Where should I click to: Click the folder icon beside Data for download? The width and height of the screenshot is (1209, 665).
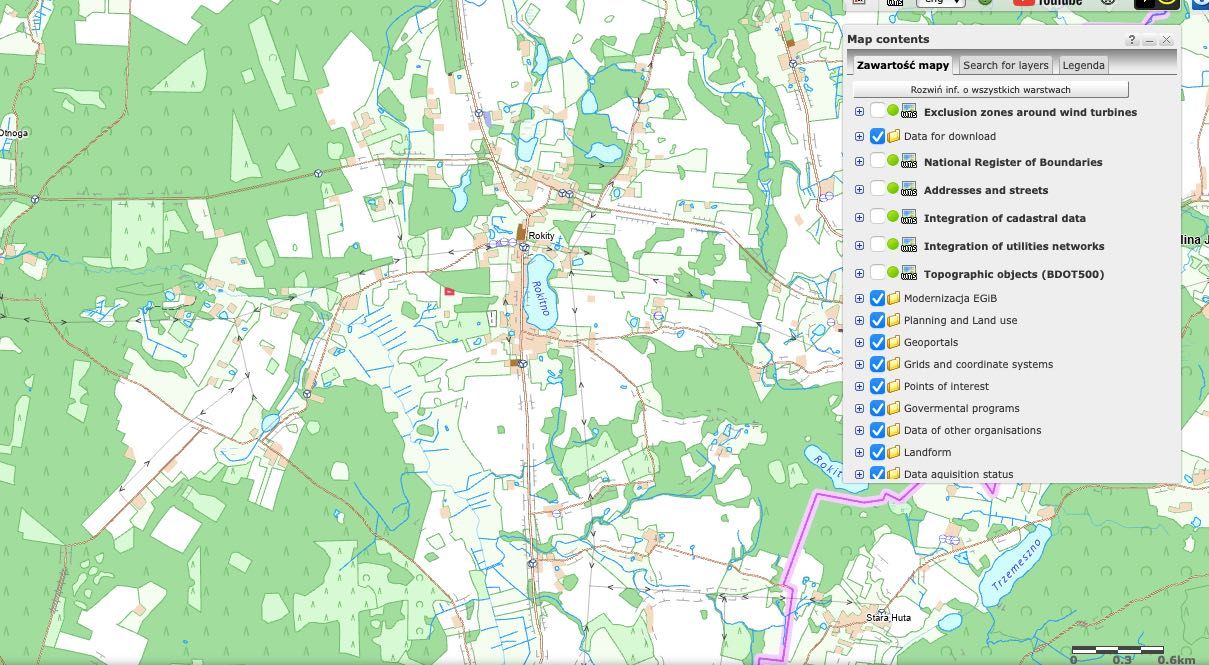[894, 136]
